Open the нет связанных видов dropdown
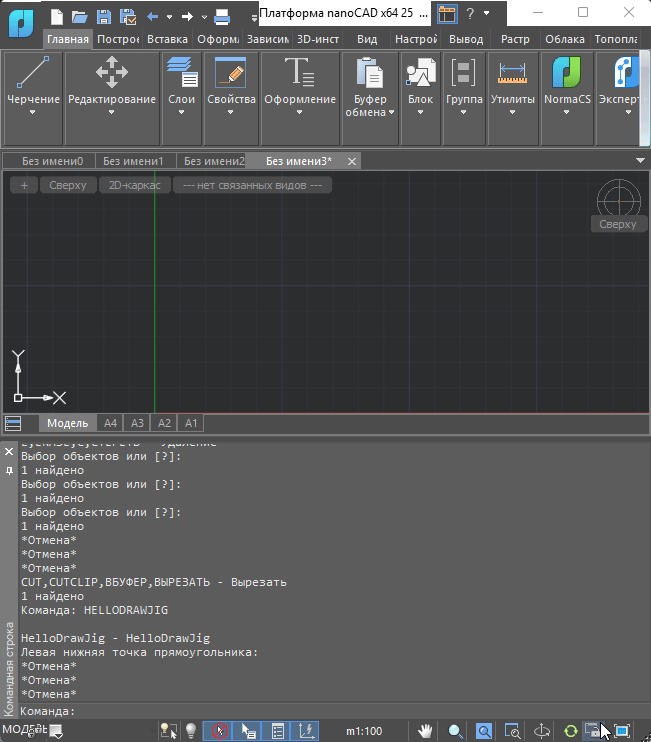Viewport: 651px width, 742px height. pyautogui.click(x=252, y=185)
